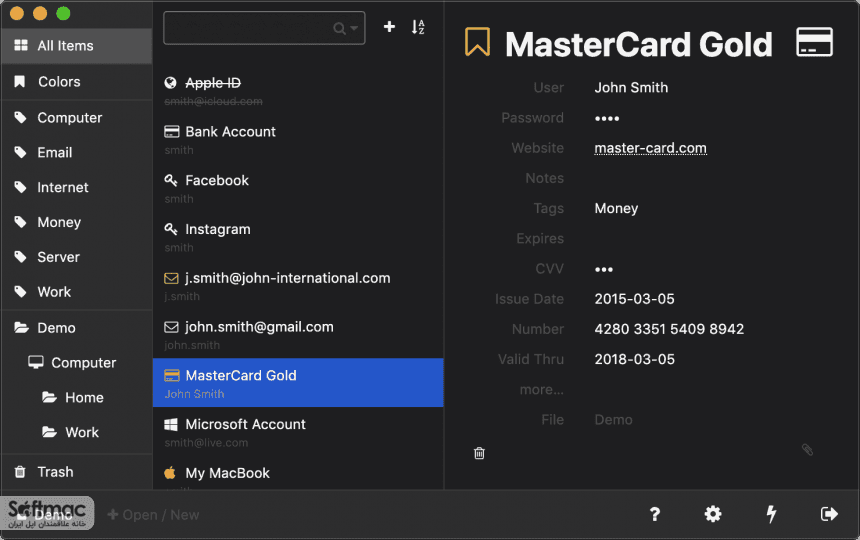Click the Expires field label

coord(540,238)
